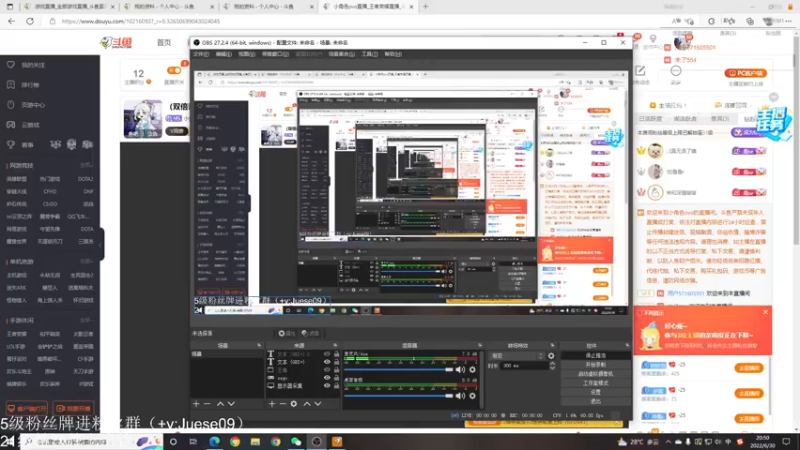The height and width of the screenshot is (450, 800).
Task: Toggle the orange 直播开关 live switch on Douyu page
Action: (x=174, y=70)
